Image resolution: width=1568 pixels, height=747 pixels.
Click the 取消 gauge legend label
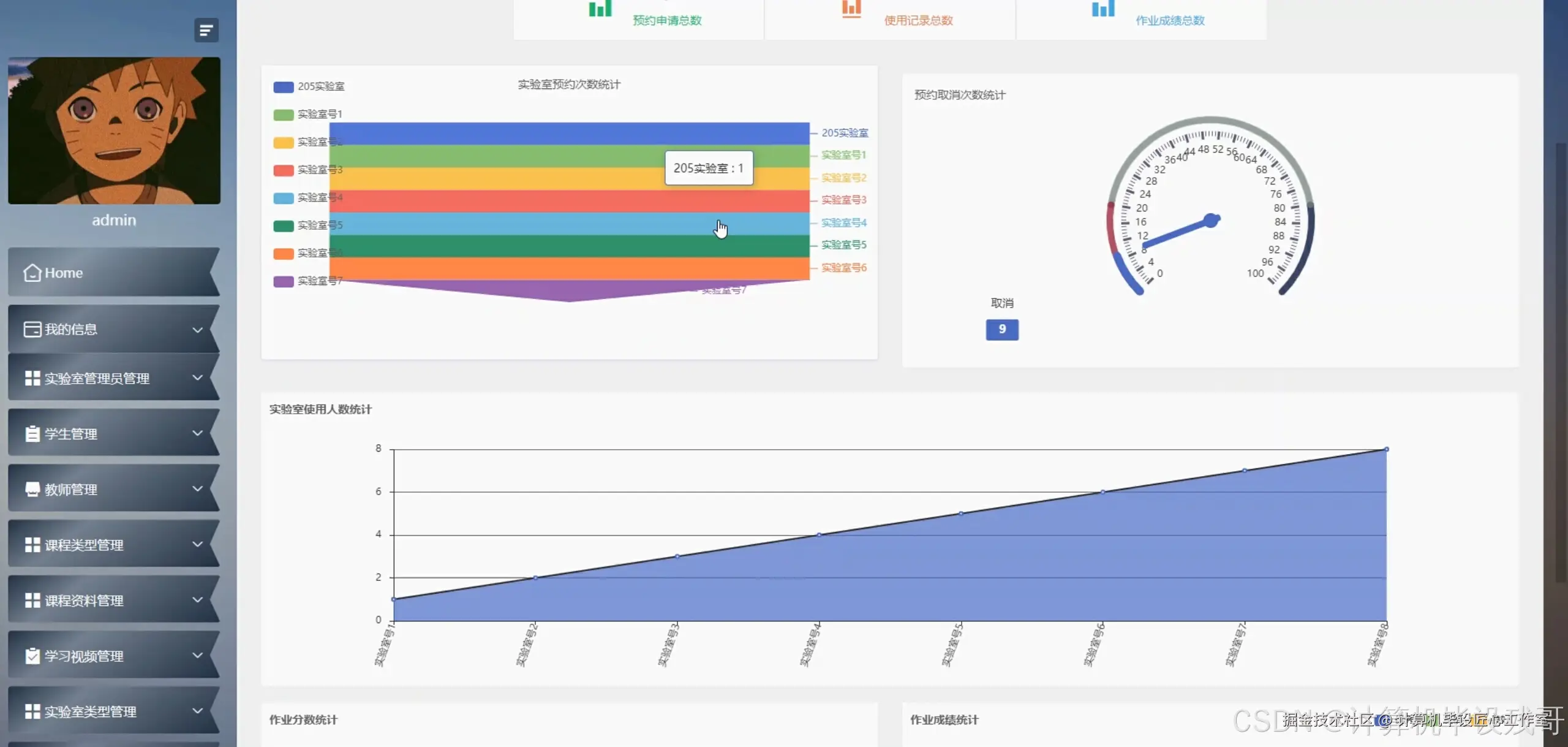tap(1002, 303)
